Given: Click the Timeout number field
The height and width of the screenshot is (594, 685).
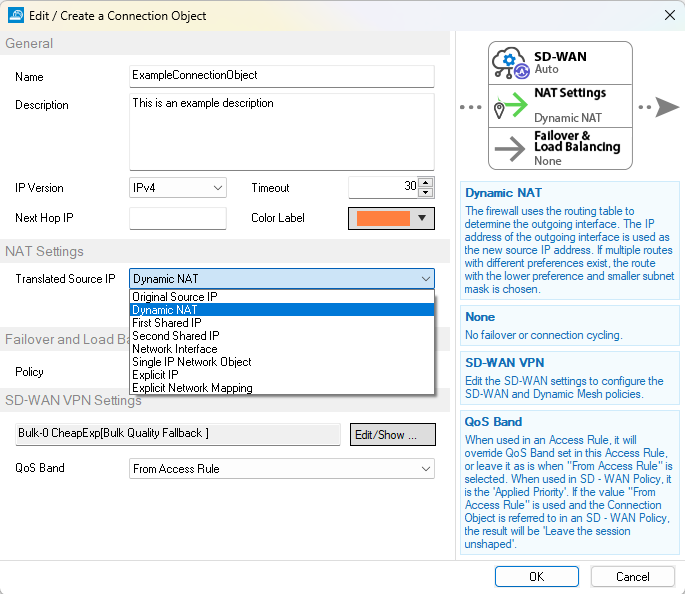Looking at the screenshot, I should click(x=383, y=187).
